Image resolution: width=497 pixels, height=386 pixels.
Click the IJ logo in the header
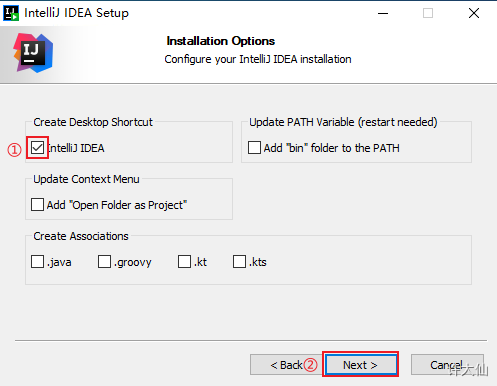33,53
